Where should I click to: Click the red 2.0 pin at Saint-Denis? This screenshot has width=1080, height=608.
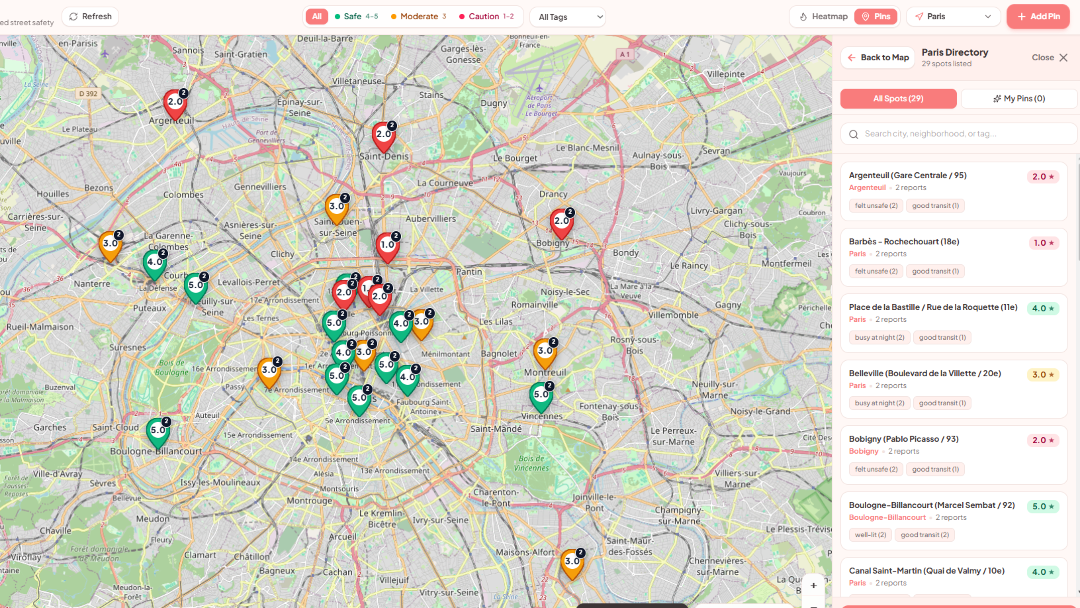(x=384, y=136)
